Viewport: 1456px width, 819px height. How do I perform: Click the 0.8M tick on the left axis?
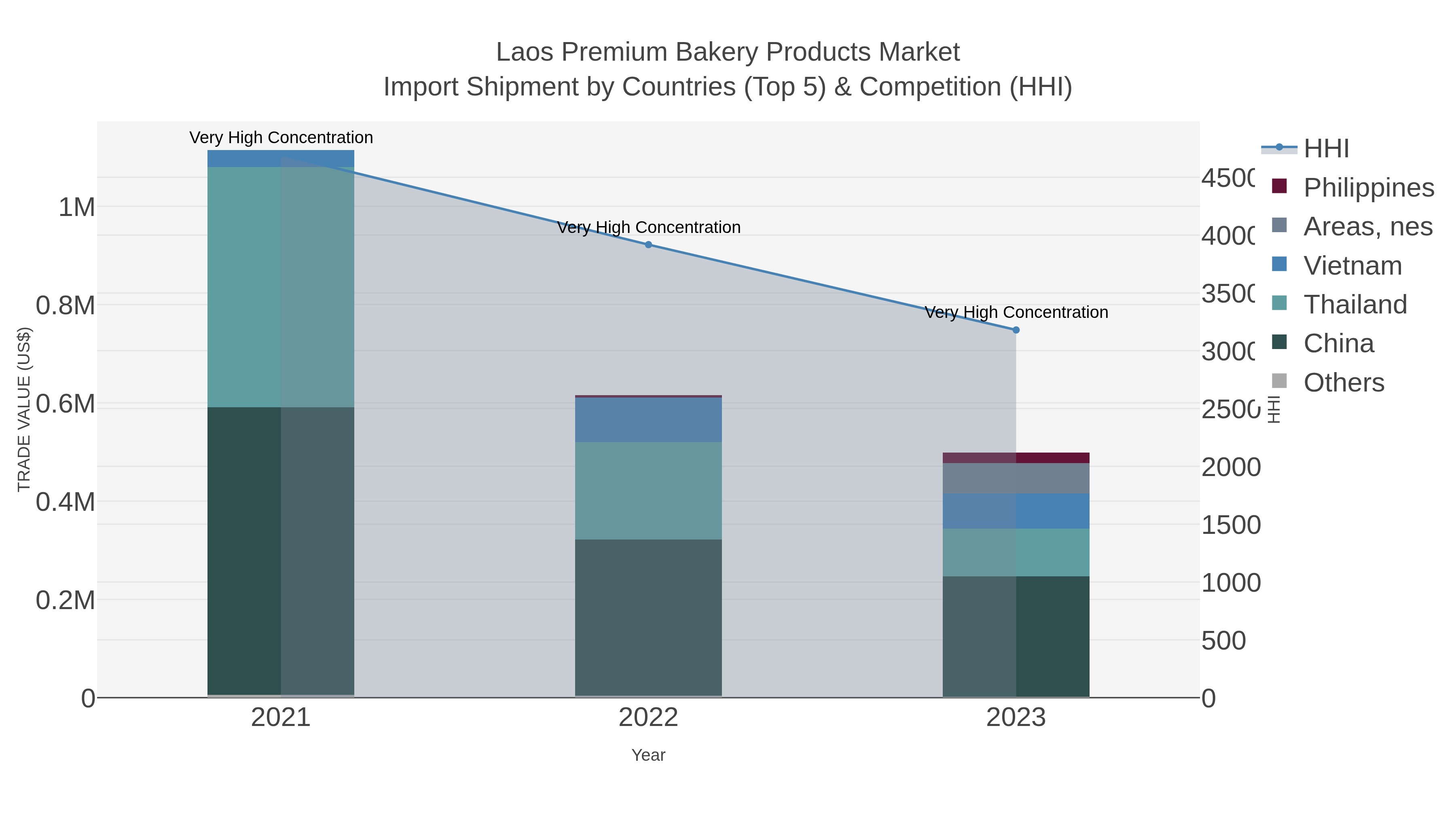click(x=66, y=306)
